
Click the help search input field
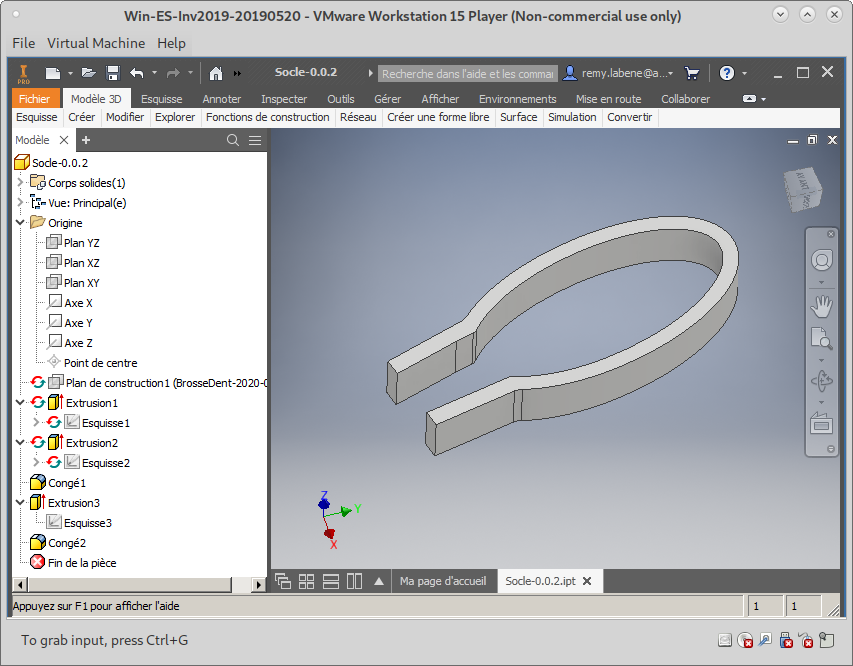pos(467,73)
